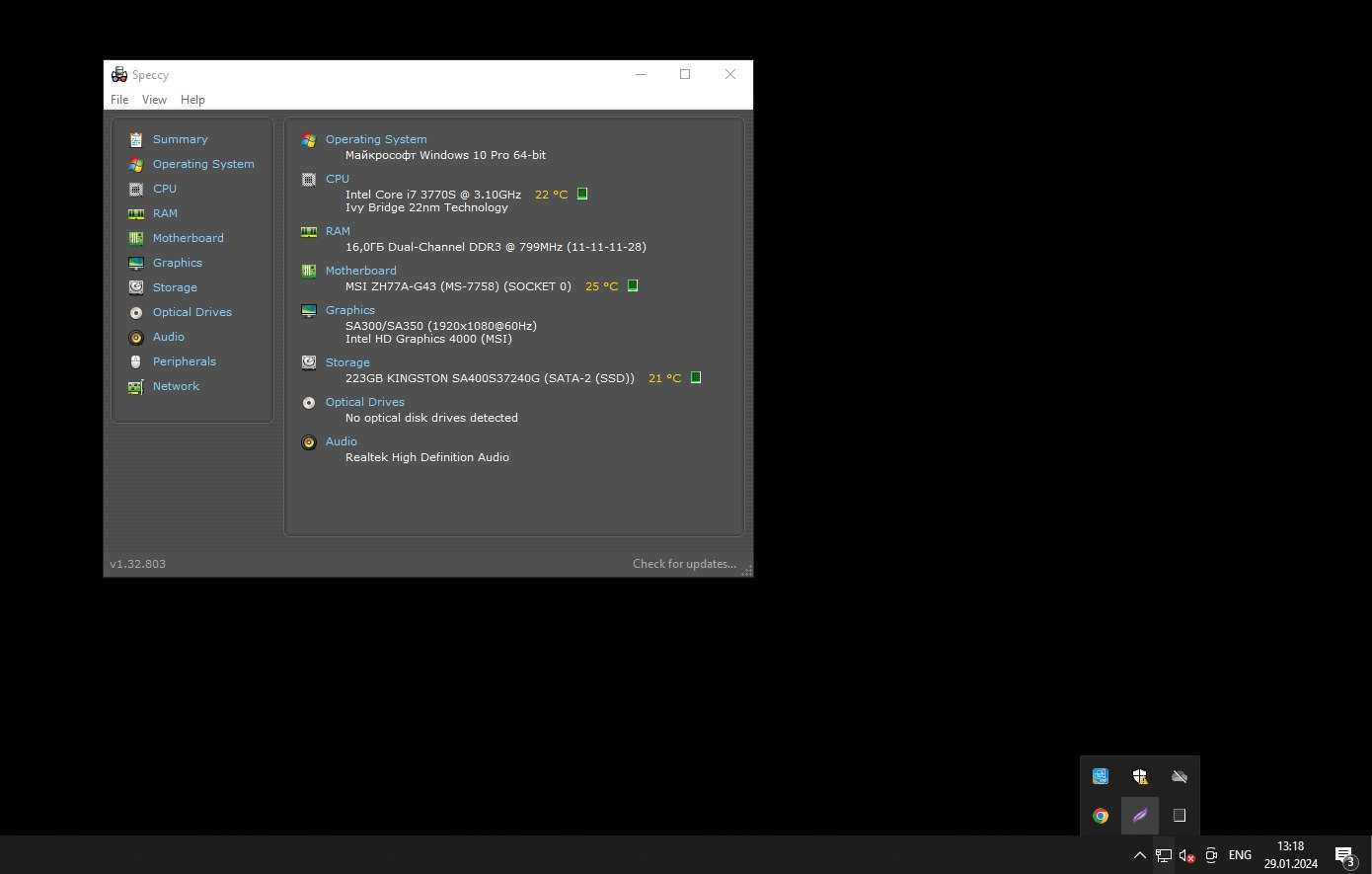Click the CPU temperature green indicator

click(x=582, y=194)
